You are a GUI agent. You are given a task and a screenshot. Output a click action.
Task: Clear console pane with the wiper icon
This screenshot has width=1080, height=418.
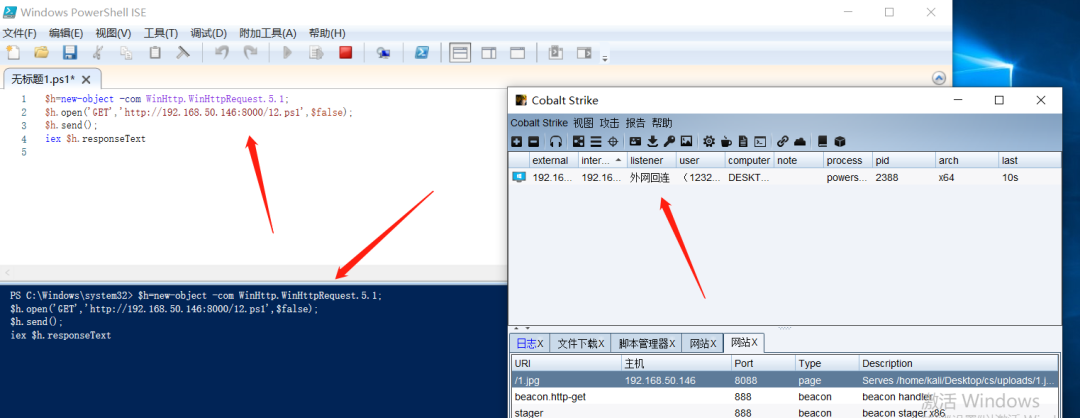[x=183, y=52]
